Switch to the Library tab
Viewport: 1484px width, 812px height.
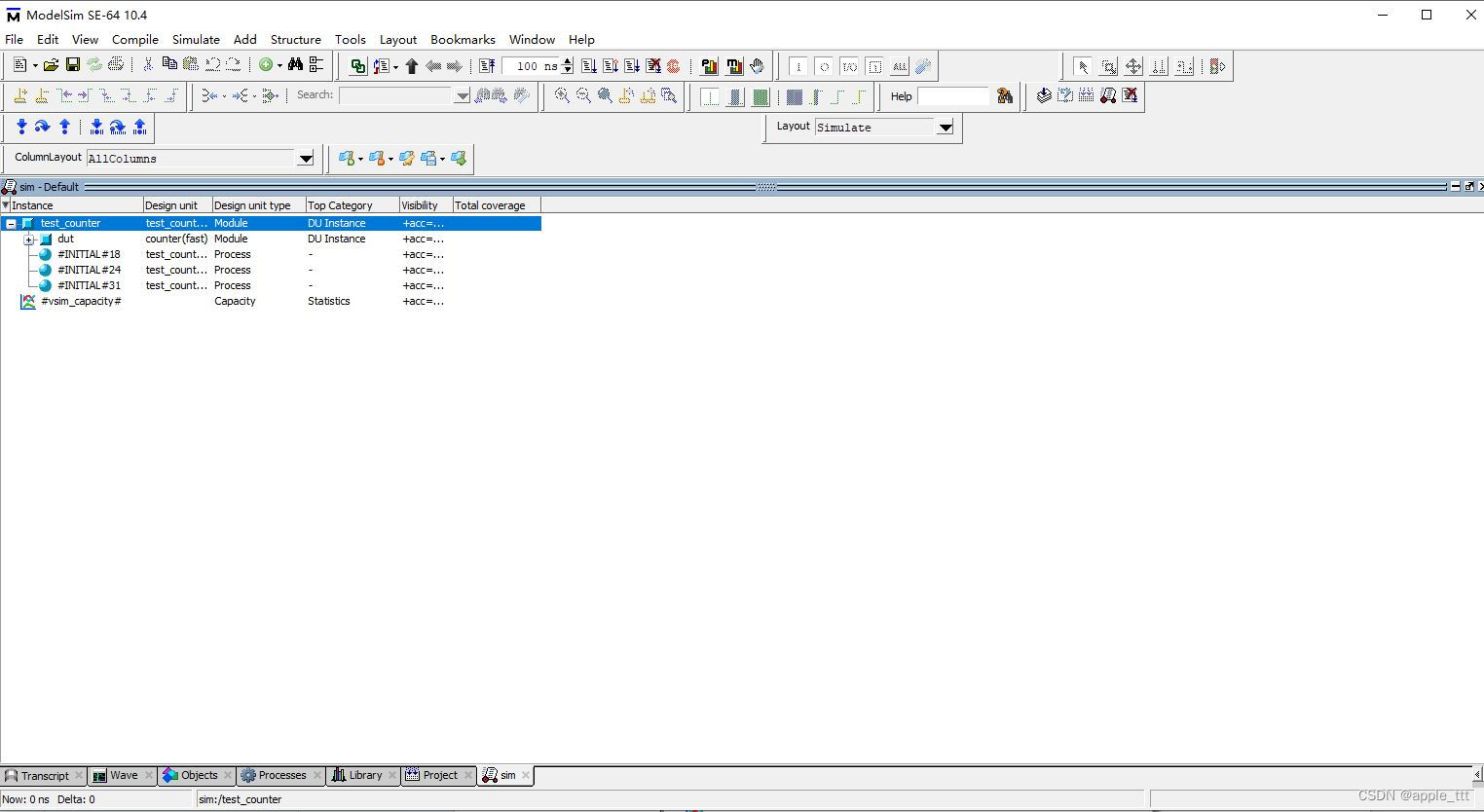362,775
